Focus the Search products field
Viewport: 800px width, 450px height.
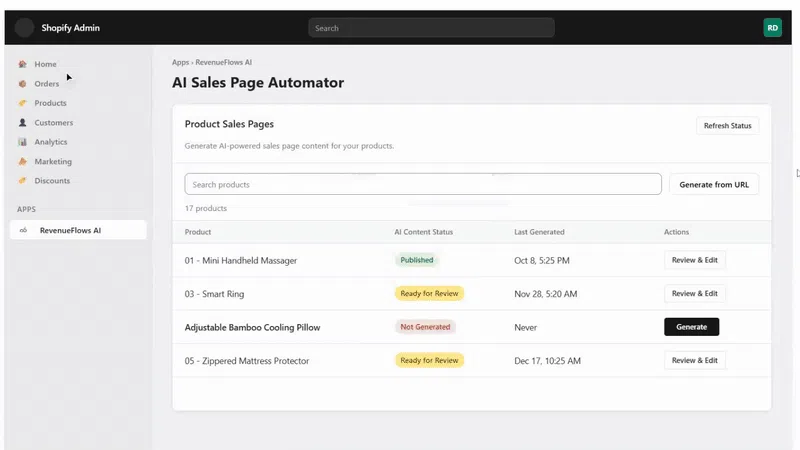coord(423,184)
